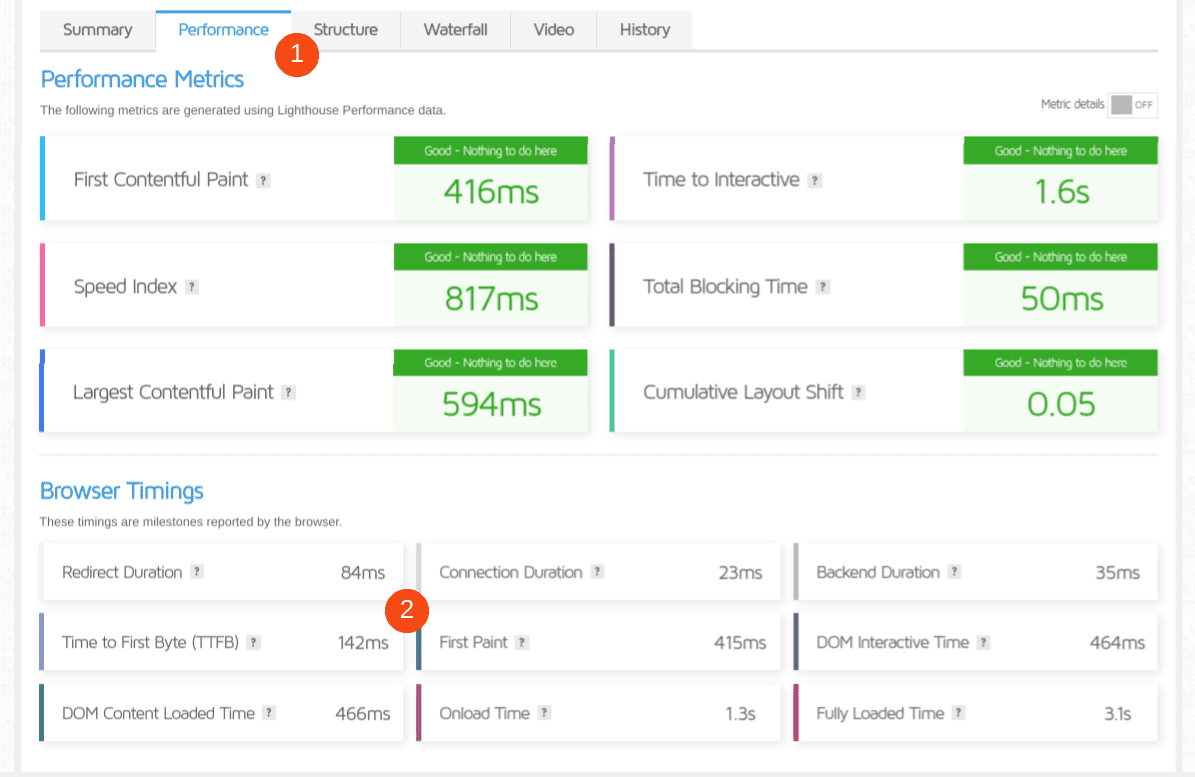Click the Onload Time question mark icon
Viewport: 1195px width, 777px height.
pos(543,712)
